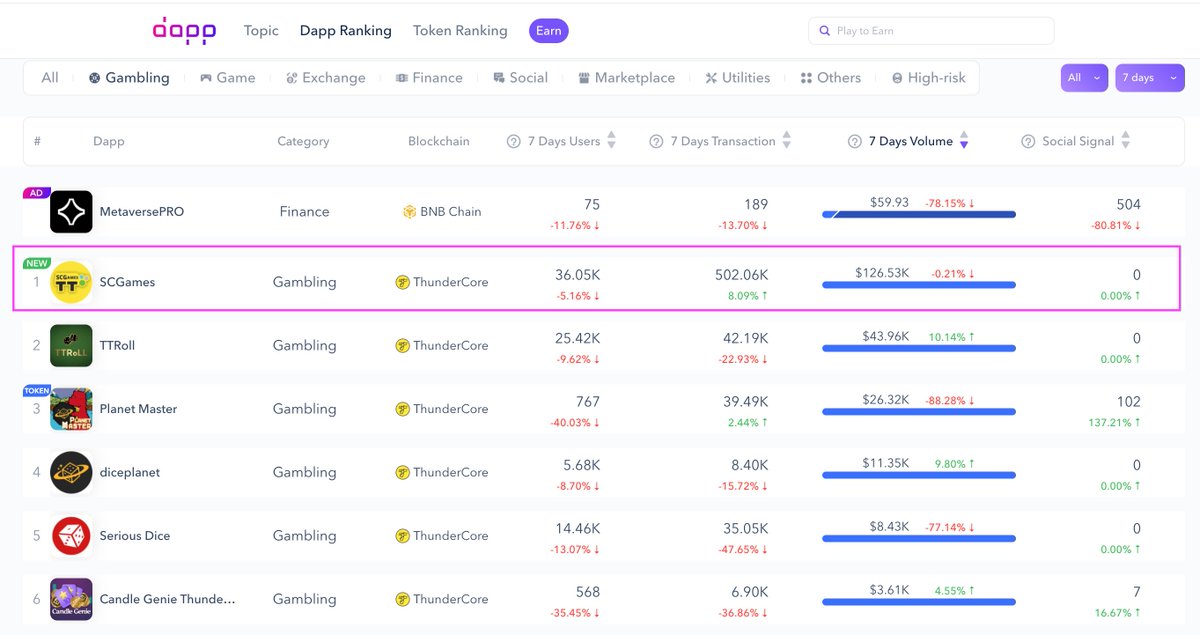
Task: Click the MetaversePRO volume progress bar
Action: point(919,214)
